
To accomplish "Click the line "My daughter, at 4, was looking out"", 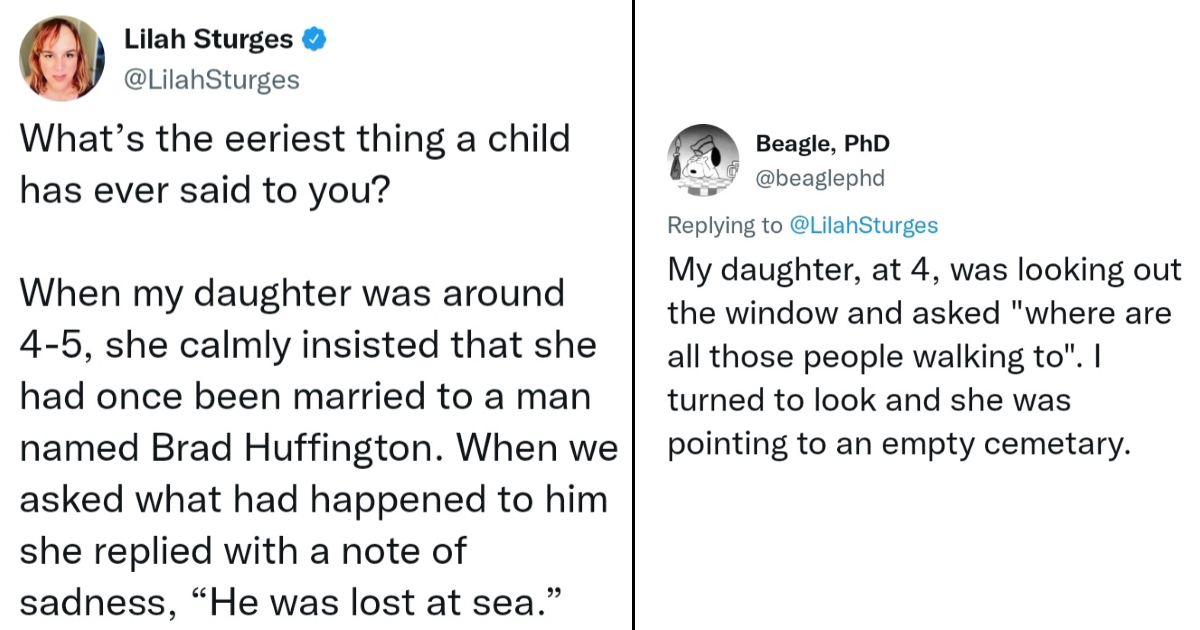I will 924,270.
